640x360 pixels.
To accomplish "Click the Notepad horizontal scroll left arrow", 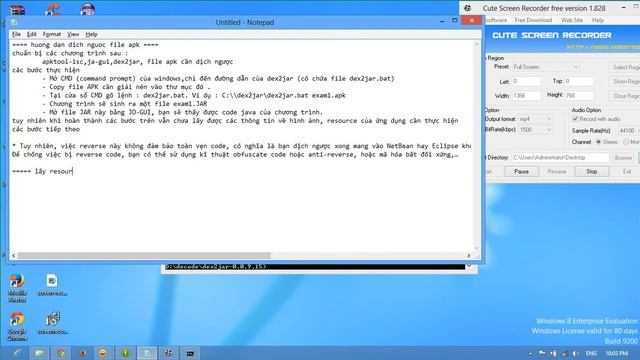I will click(x=13, y=256).
